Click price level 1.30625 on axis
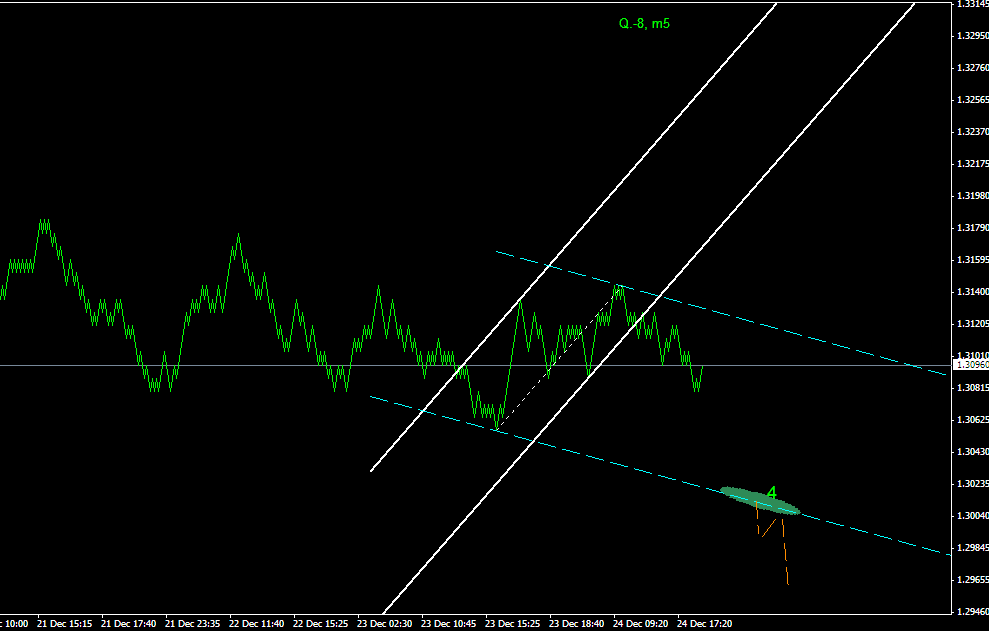The width and height of the screenshot is (989, 631). (x=973, y=420)
